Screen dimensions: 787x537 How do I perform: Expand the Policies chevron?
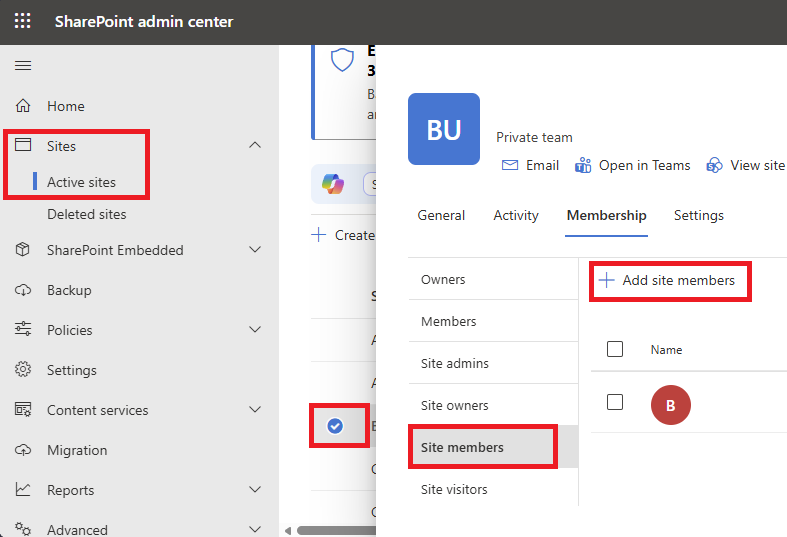255,329
